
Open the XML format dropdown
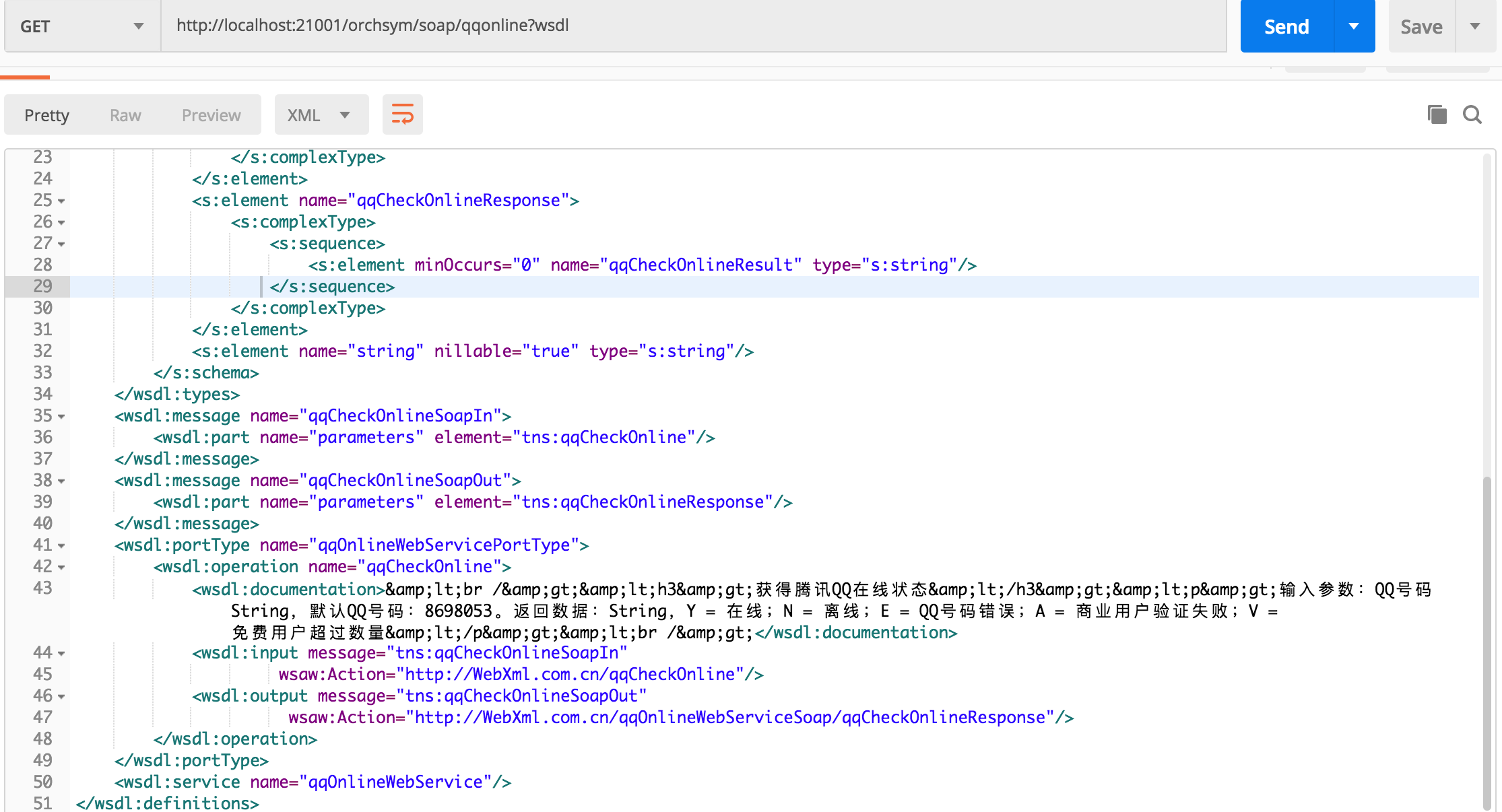pos(321,115)
